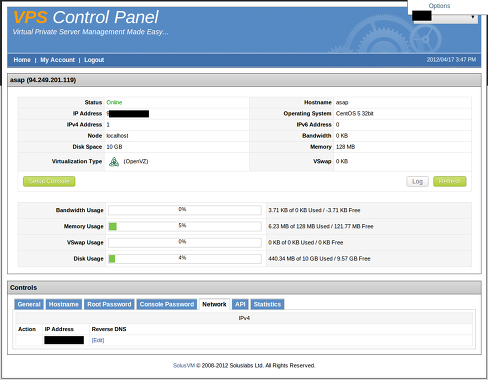The width and height of the screenshot is (488, 380).
Task: Open the Console Password tab
Action: pyautogui.click(x=167, y=304)
